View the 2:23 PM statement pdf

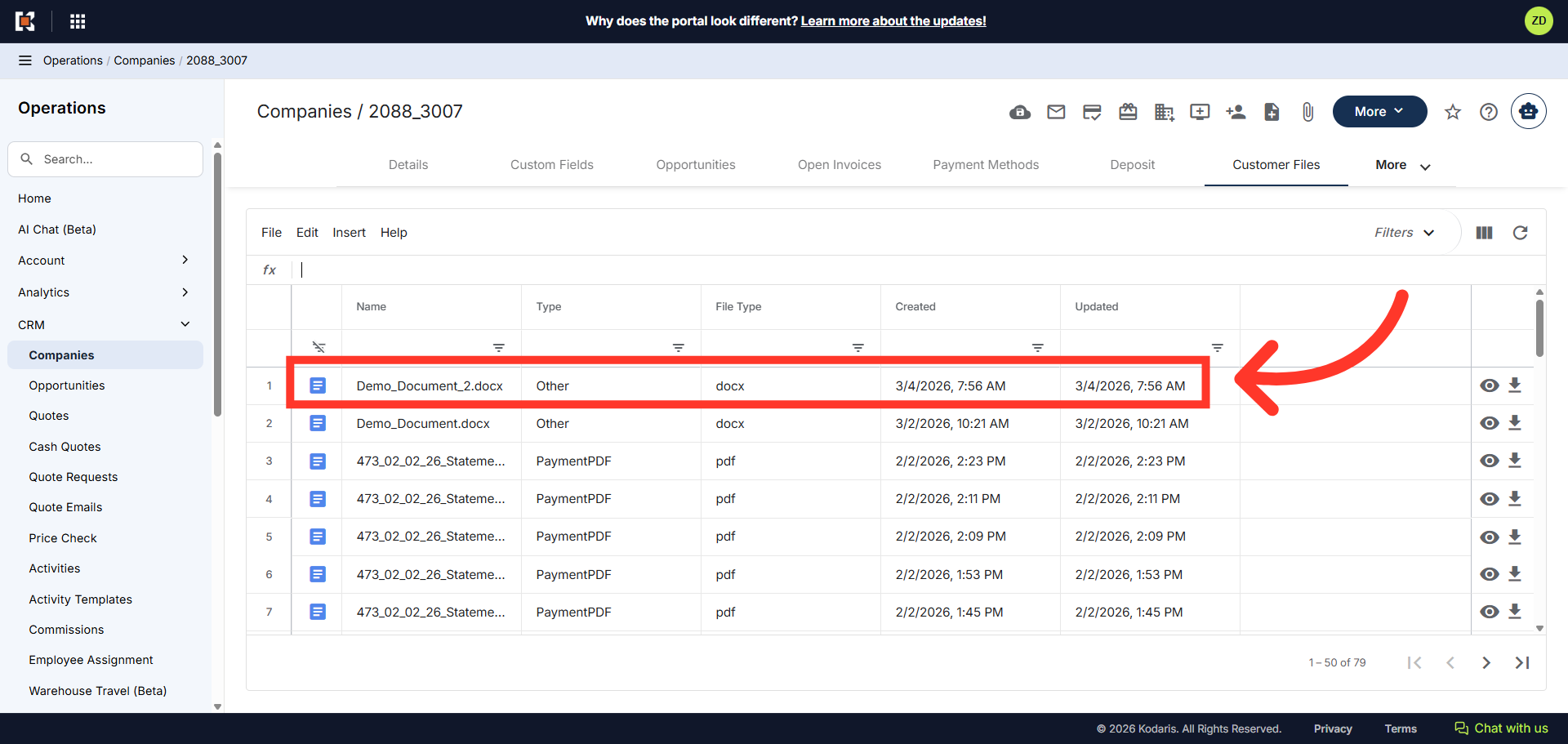pos(1490,461)
